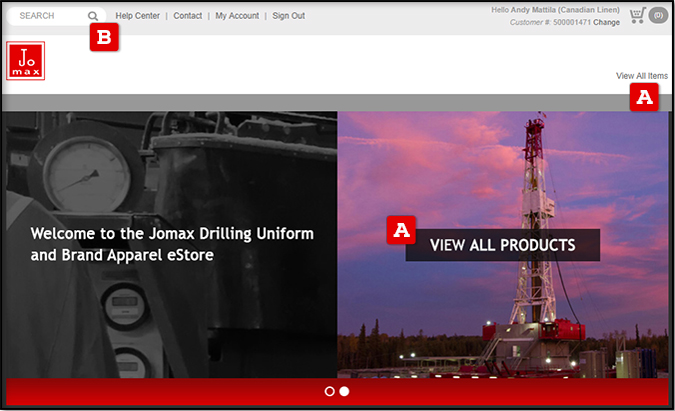675x411 pixels.
Task: Click the Jomax logo
Action: (x=24, y=61)
